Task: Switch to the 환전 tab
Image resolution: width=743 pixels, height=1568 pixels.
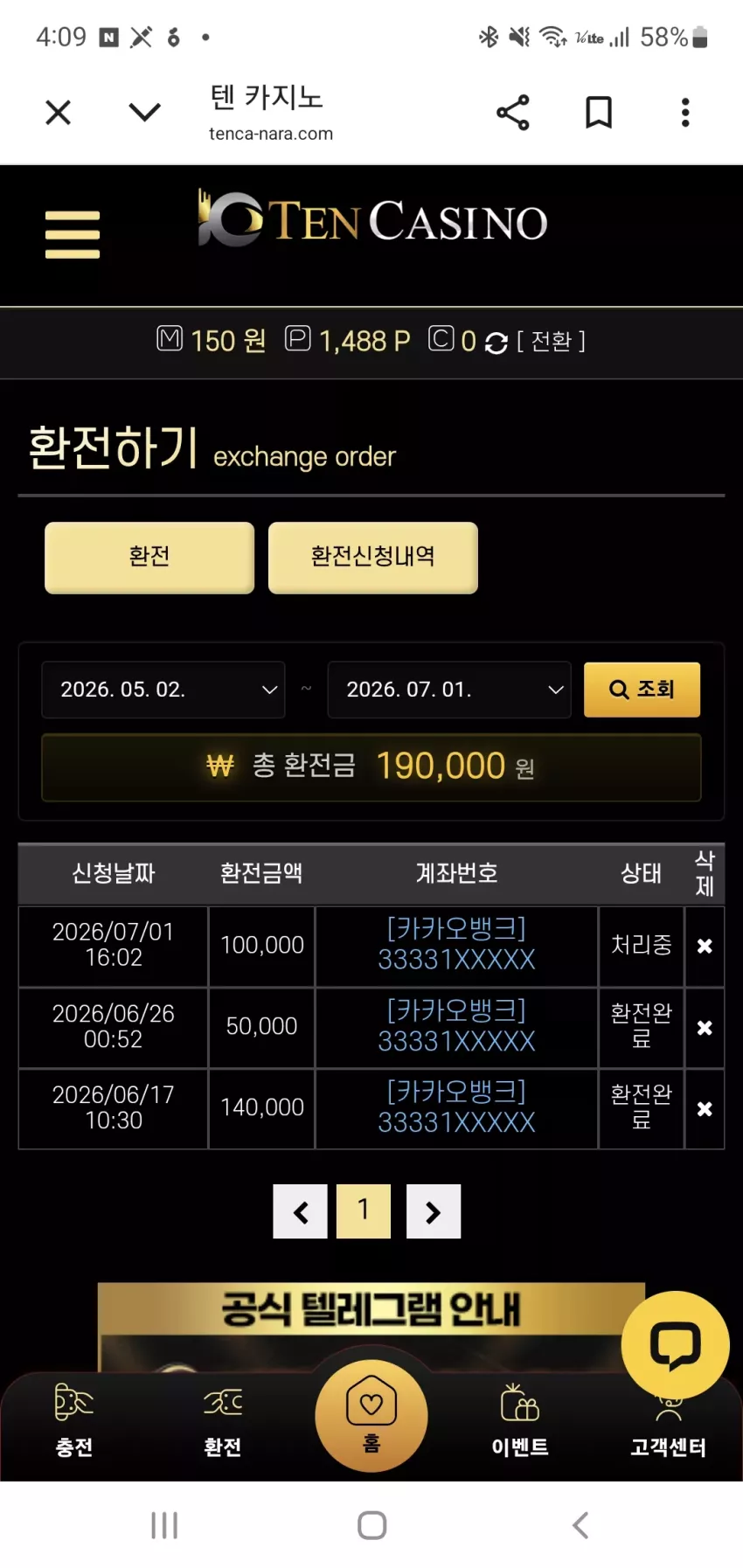Action: pyautogui.click(x=149, y=558)
